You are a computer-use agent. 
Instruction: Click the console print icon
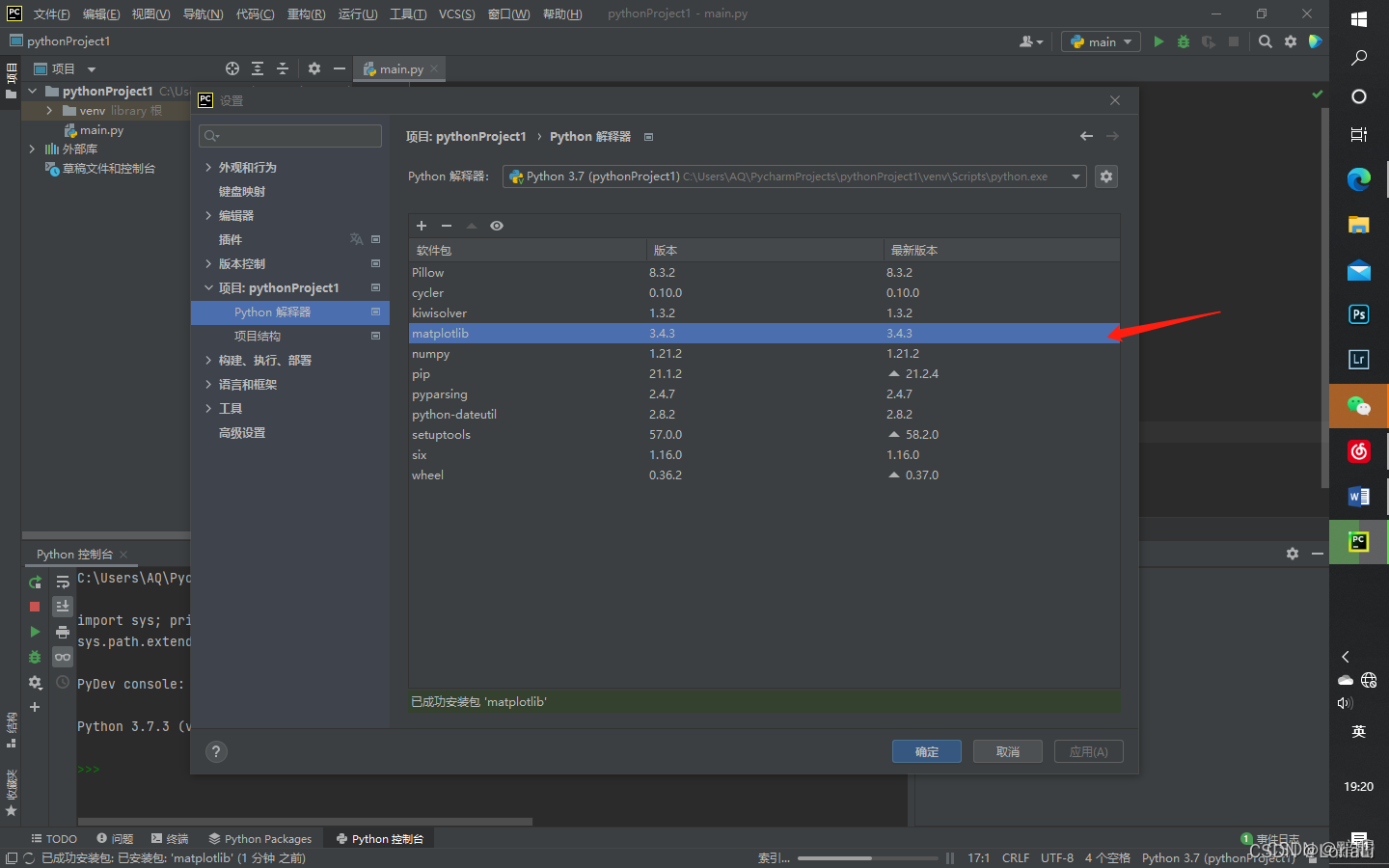(x=63, y=632)
